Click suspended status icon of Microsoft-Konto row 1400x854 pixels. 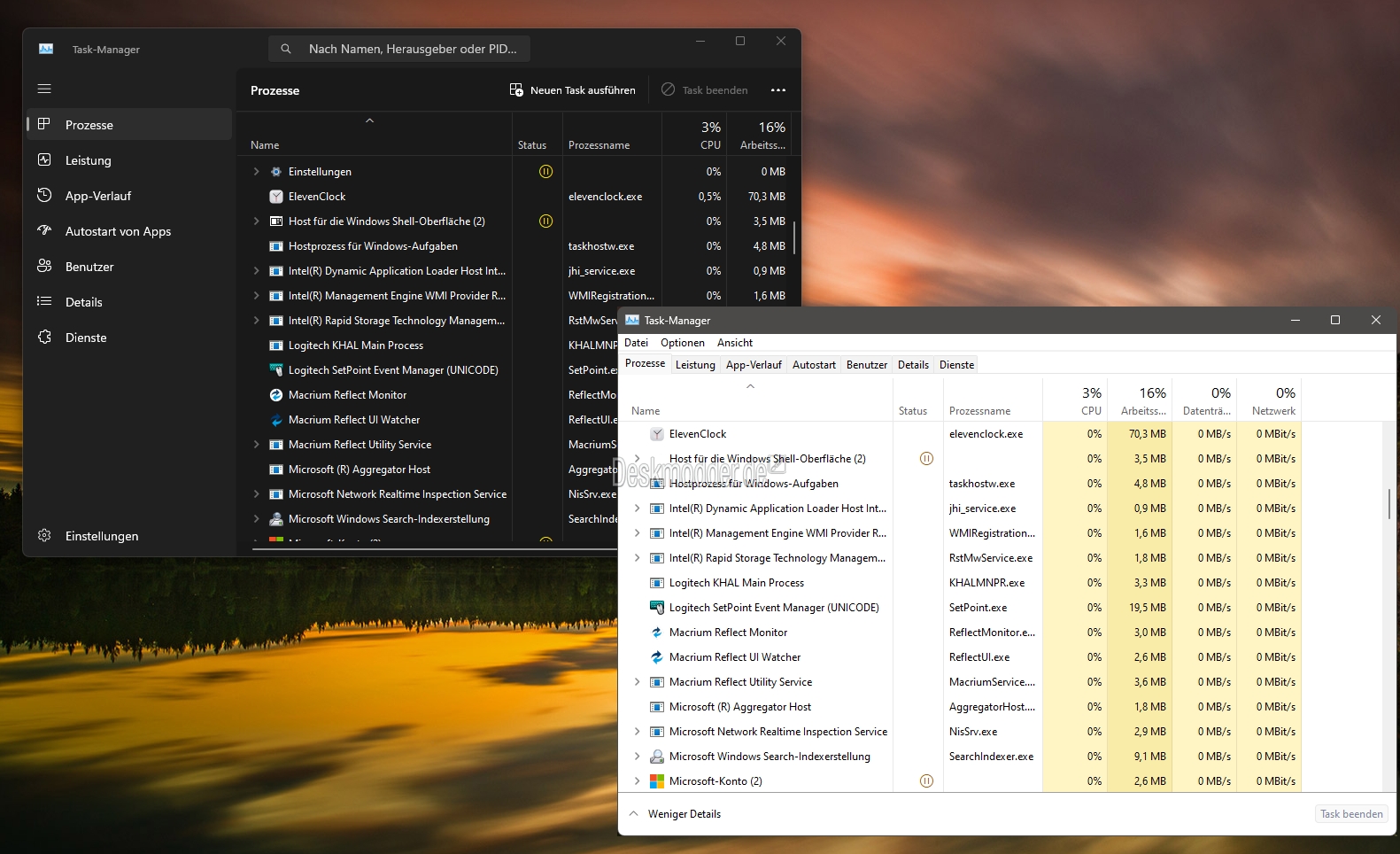click(x=926, y=780)
